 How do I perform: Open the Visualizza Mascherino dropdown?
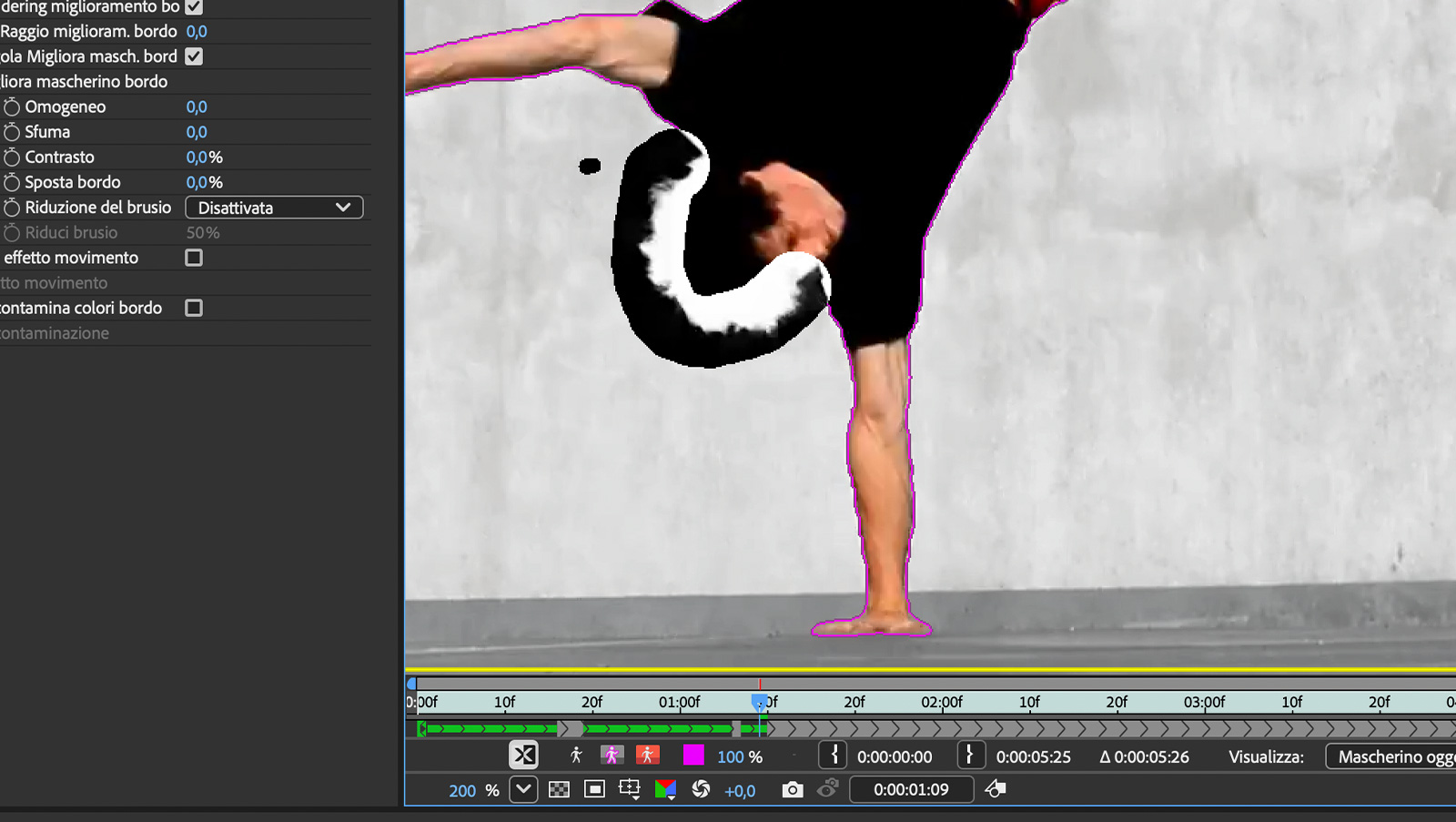point(1390,756)
